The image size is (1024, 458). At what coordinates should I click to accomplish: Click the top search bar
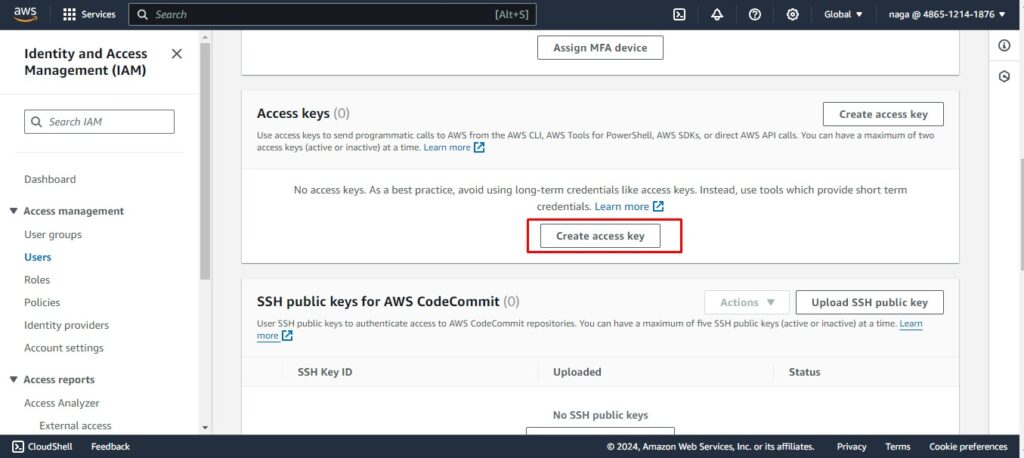coord(332,14)
